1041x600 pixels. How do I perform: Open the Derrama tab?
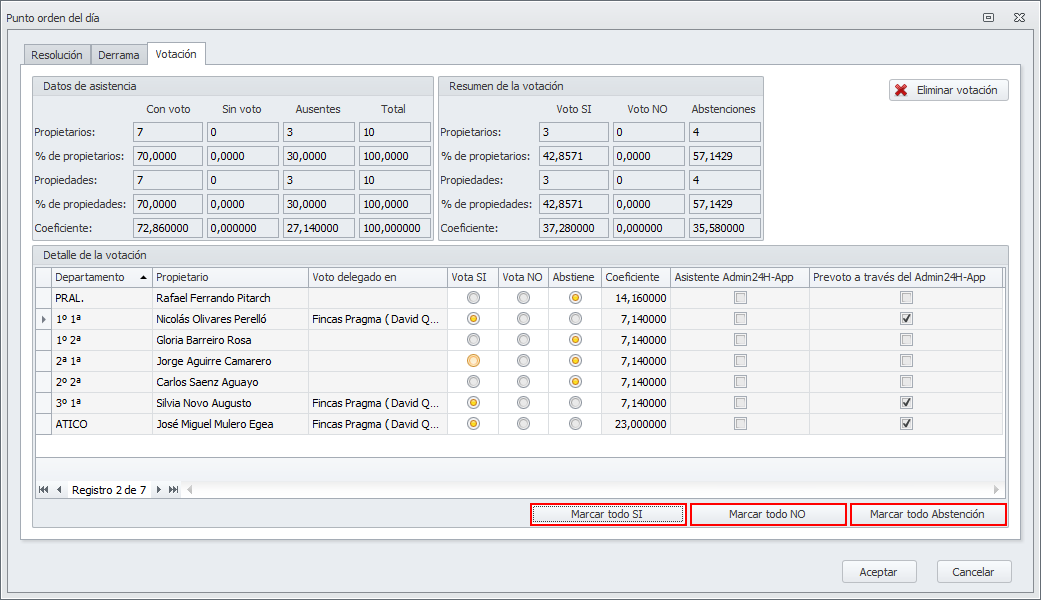[x=118, y=55]
